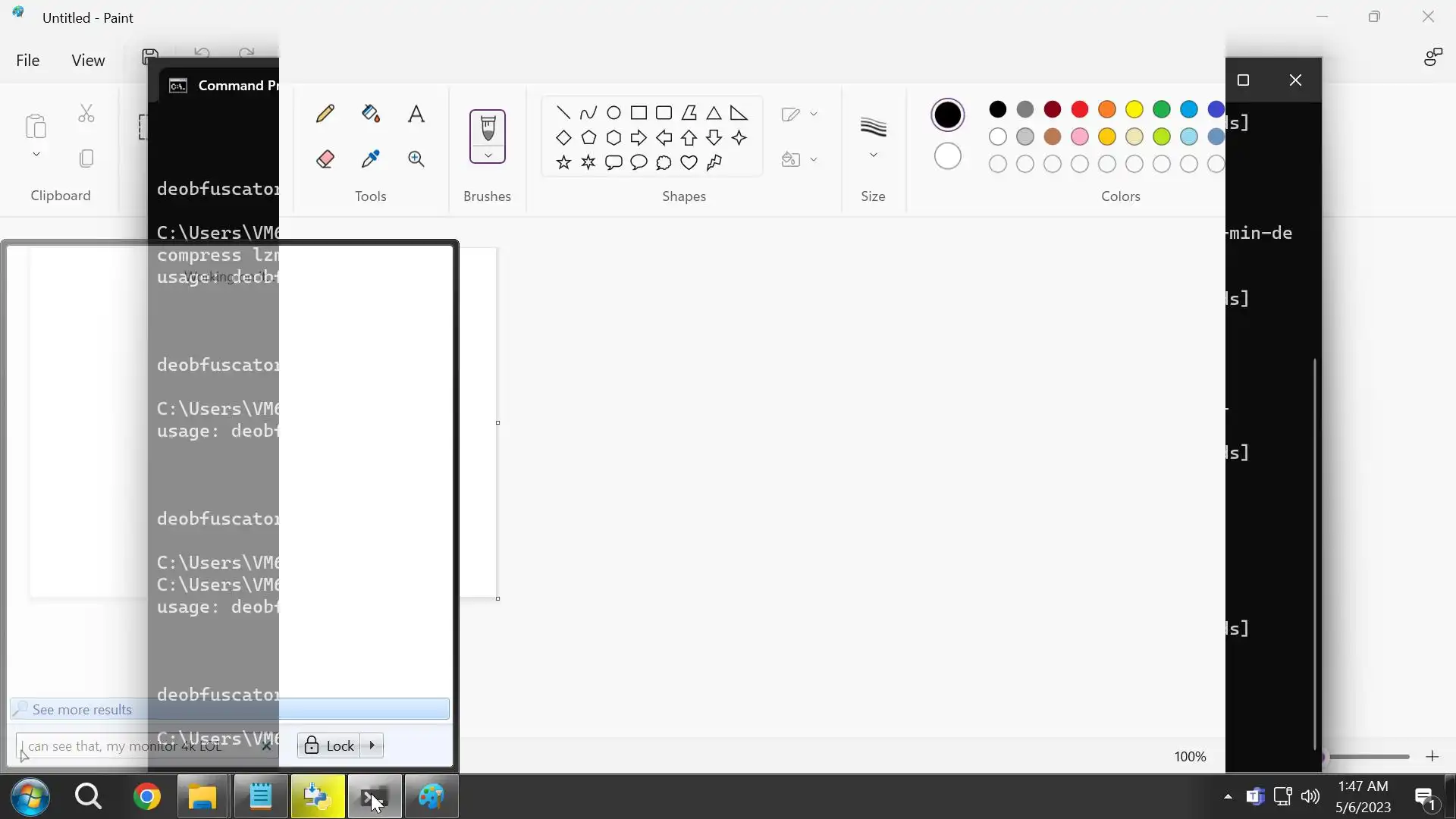
Task: Click the Lock button
Action: click(330, 745)
